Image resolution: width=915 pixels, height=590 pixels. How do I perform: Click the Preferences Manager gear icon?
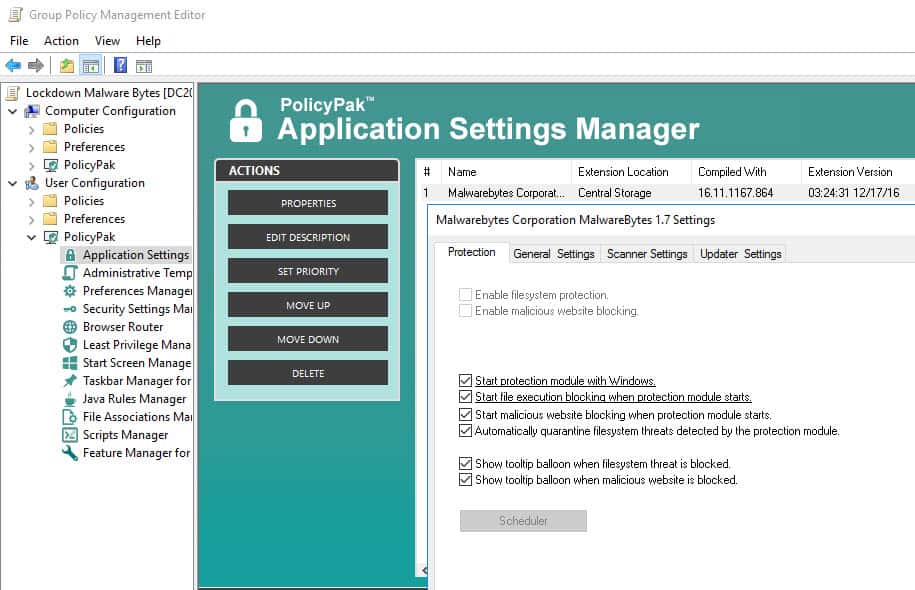click(x=70, y=291)
